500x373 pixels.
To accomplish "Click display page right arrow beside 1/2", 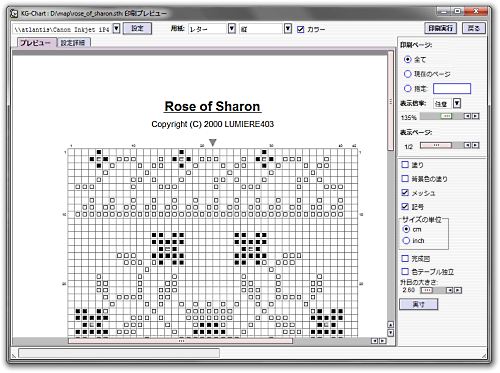I will (x=476, y=145).
